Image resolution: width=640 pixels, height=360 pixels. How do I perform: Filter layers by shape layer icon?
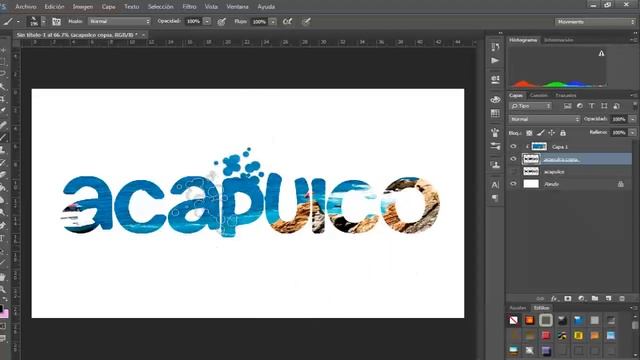click(x=604, y=106)
